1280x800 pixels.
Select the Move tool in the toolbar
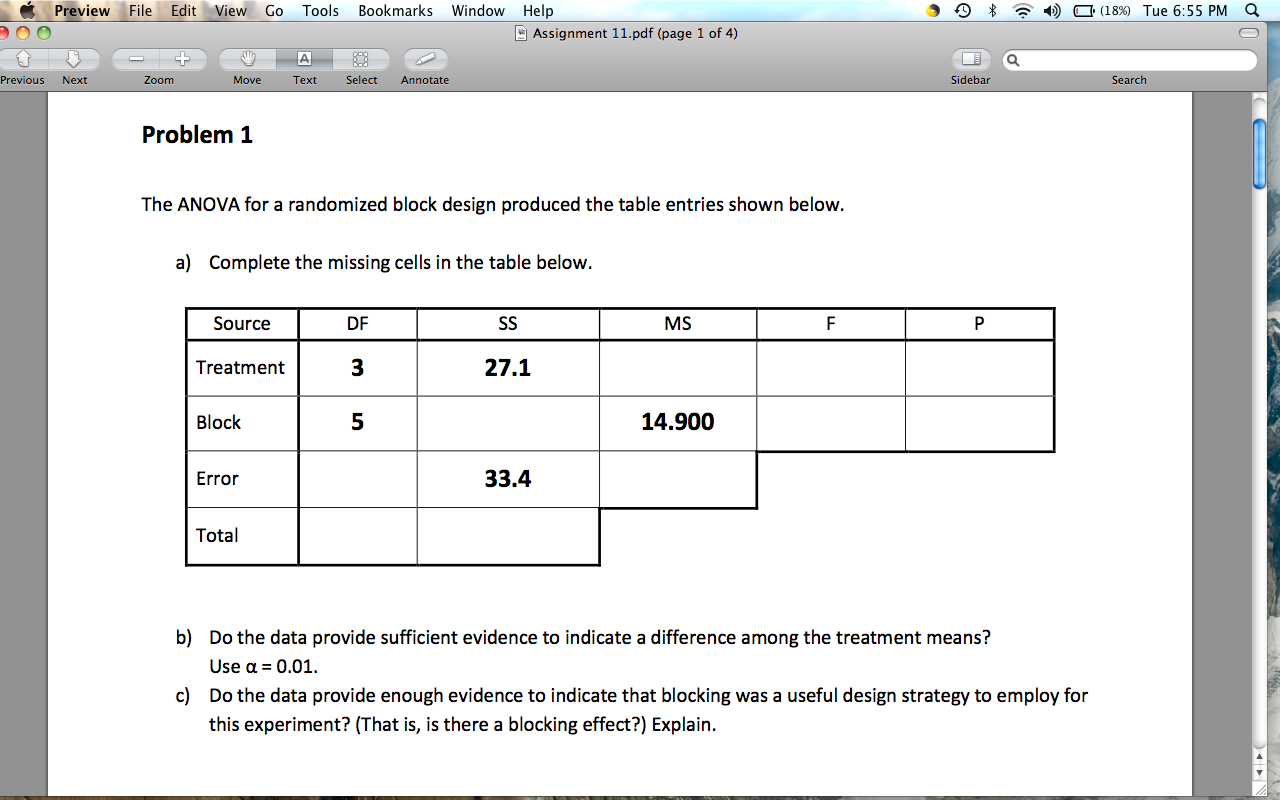[x=246, y=60]
